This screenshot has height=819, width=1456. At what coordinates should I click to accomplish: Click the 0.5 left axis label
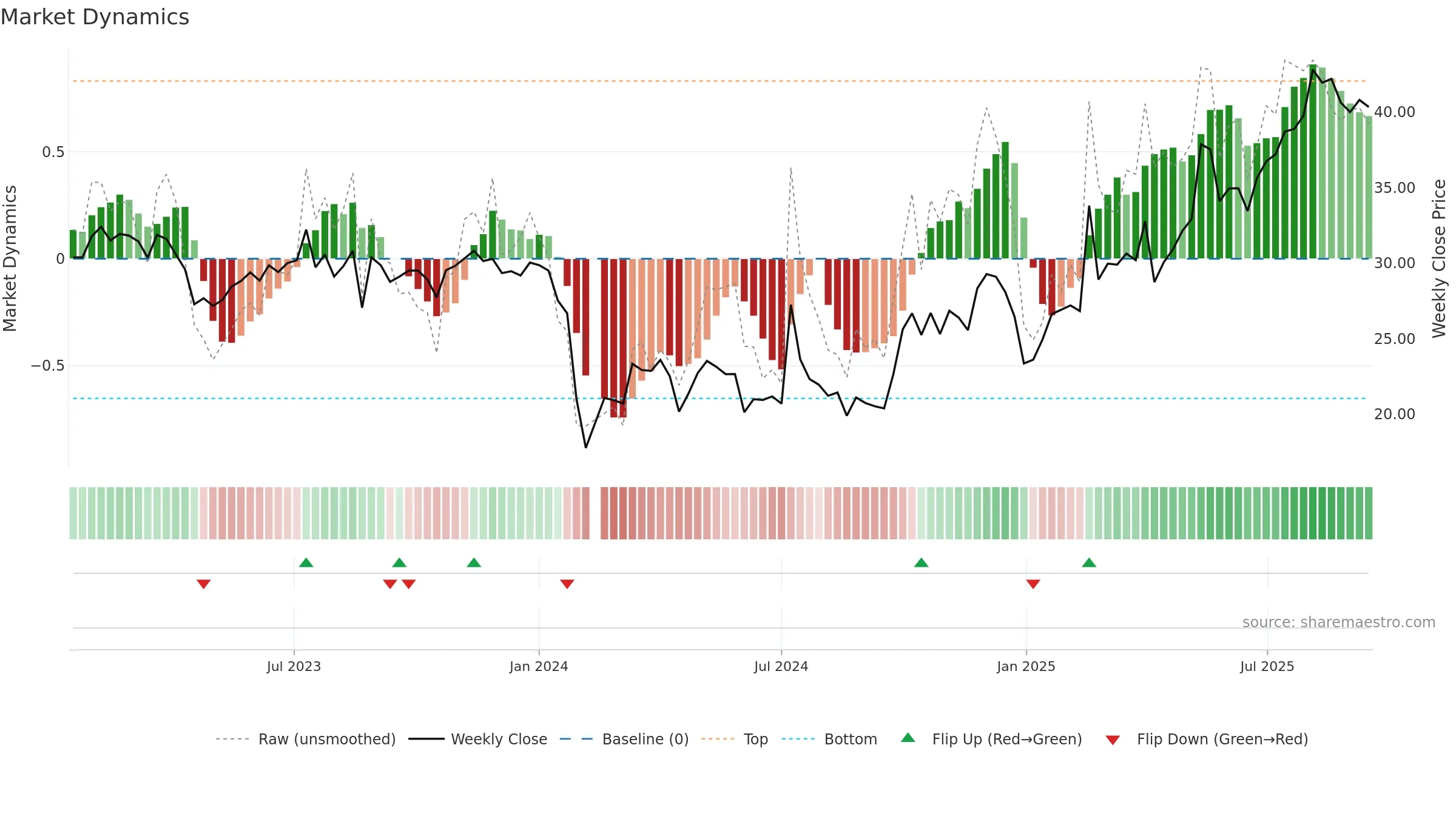(53, 152)
